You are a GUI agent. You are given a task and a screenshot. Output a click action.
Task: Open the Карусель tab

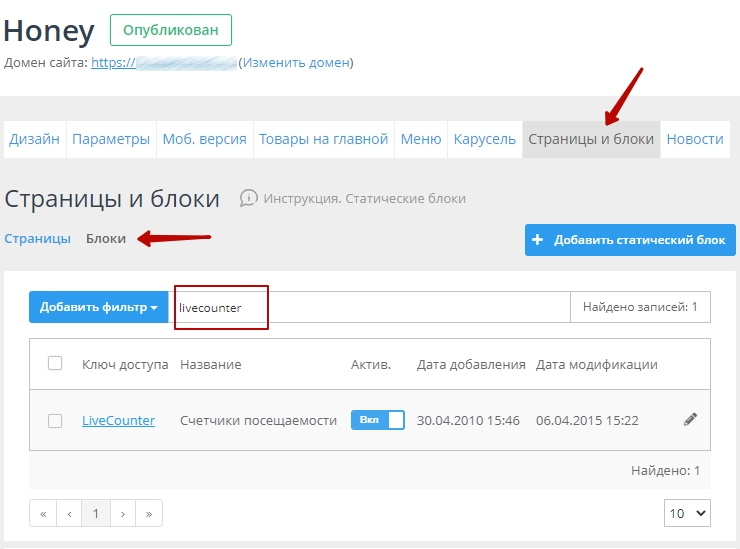tap(484, 139)
